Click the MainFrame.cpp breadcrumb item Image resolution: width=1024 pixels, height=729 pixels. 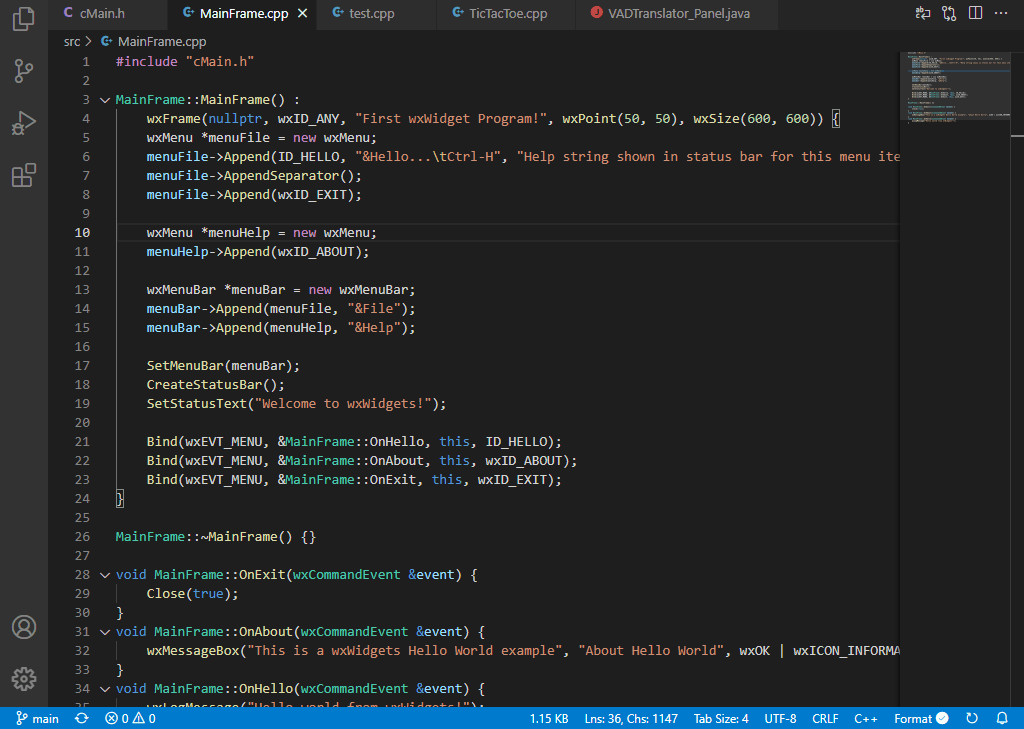[154, 41]
